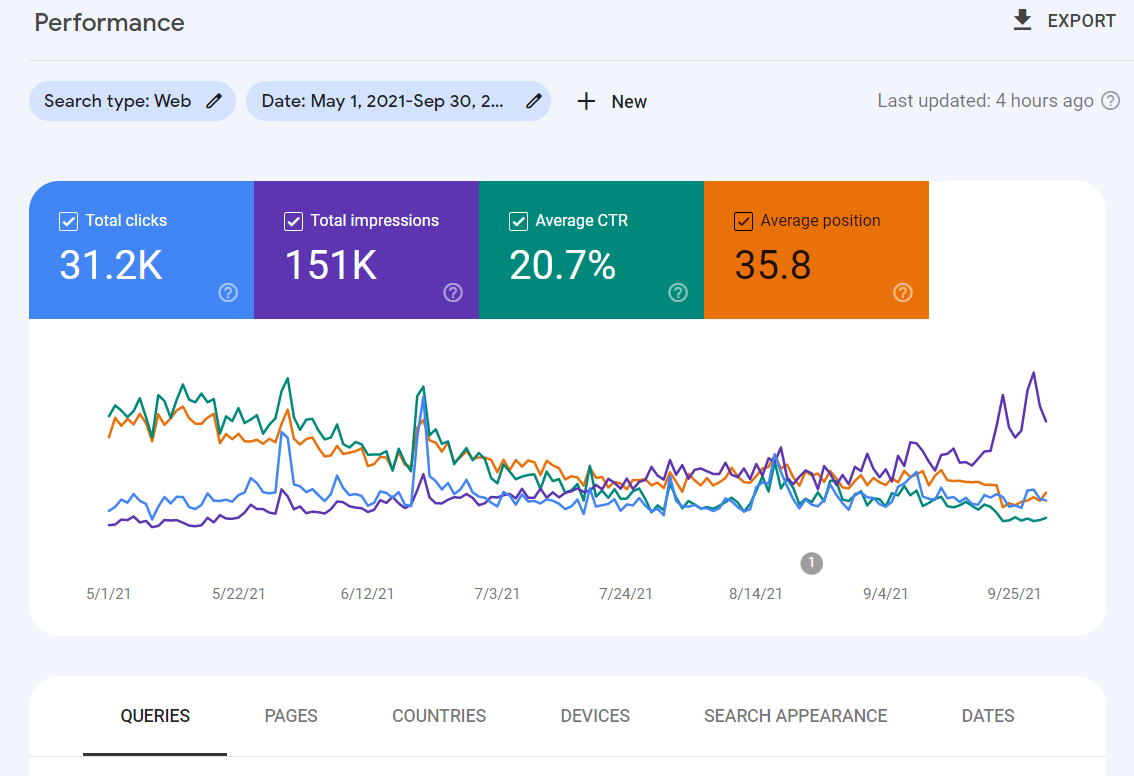Open help icon on Total clicks card

(x=228, y=292)
